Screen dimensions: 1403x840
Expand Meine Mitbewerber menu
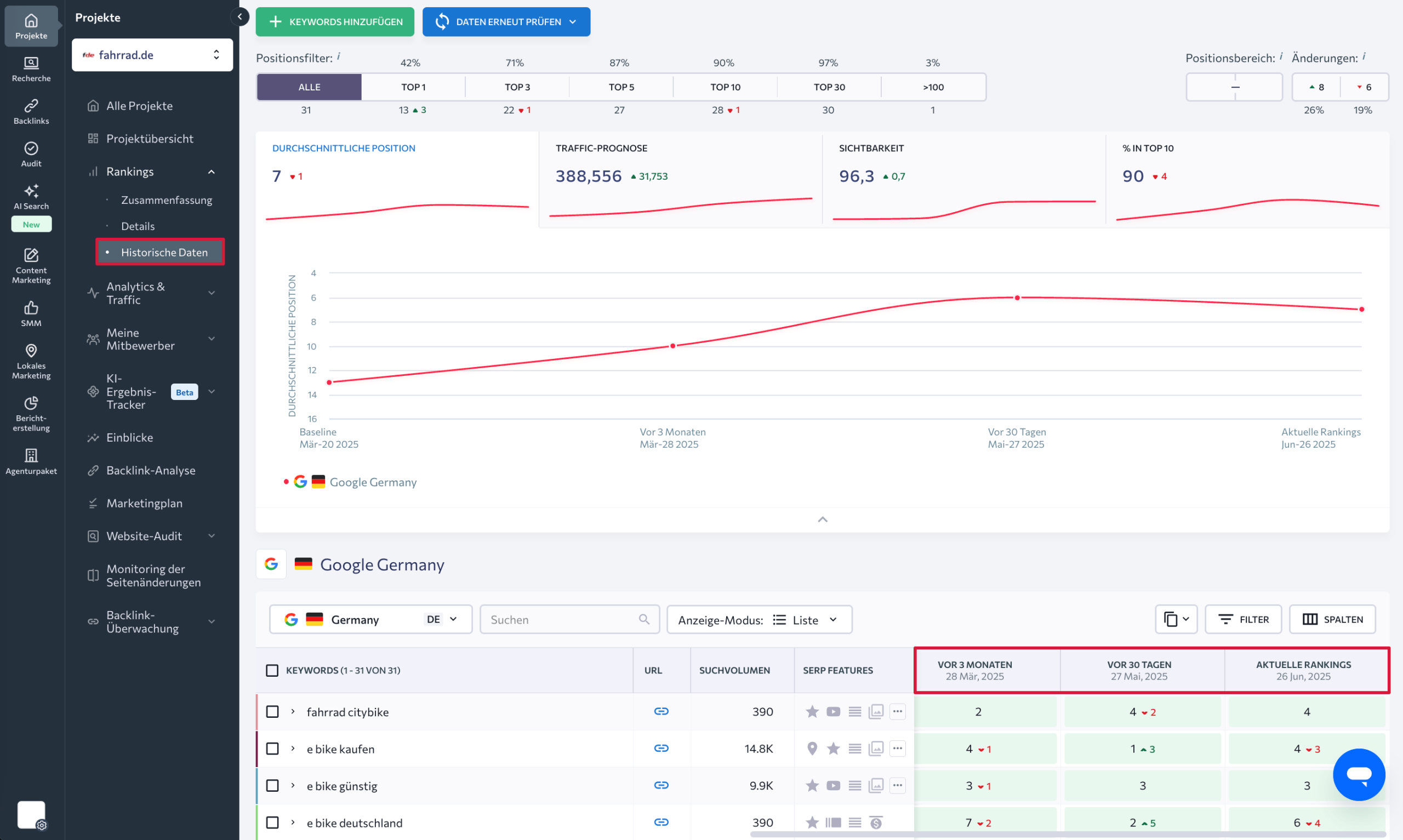tap(211, 339)
